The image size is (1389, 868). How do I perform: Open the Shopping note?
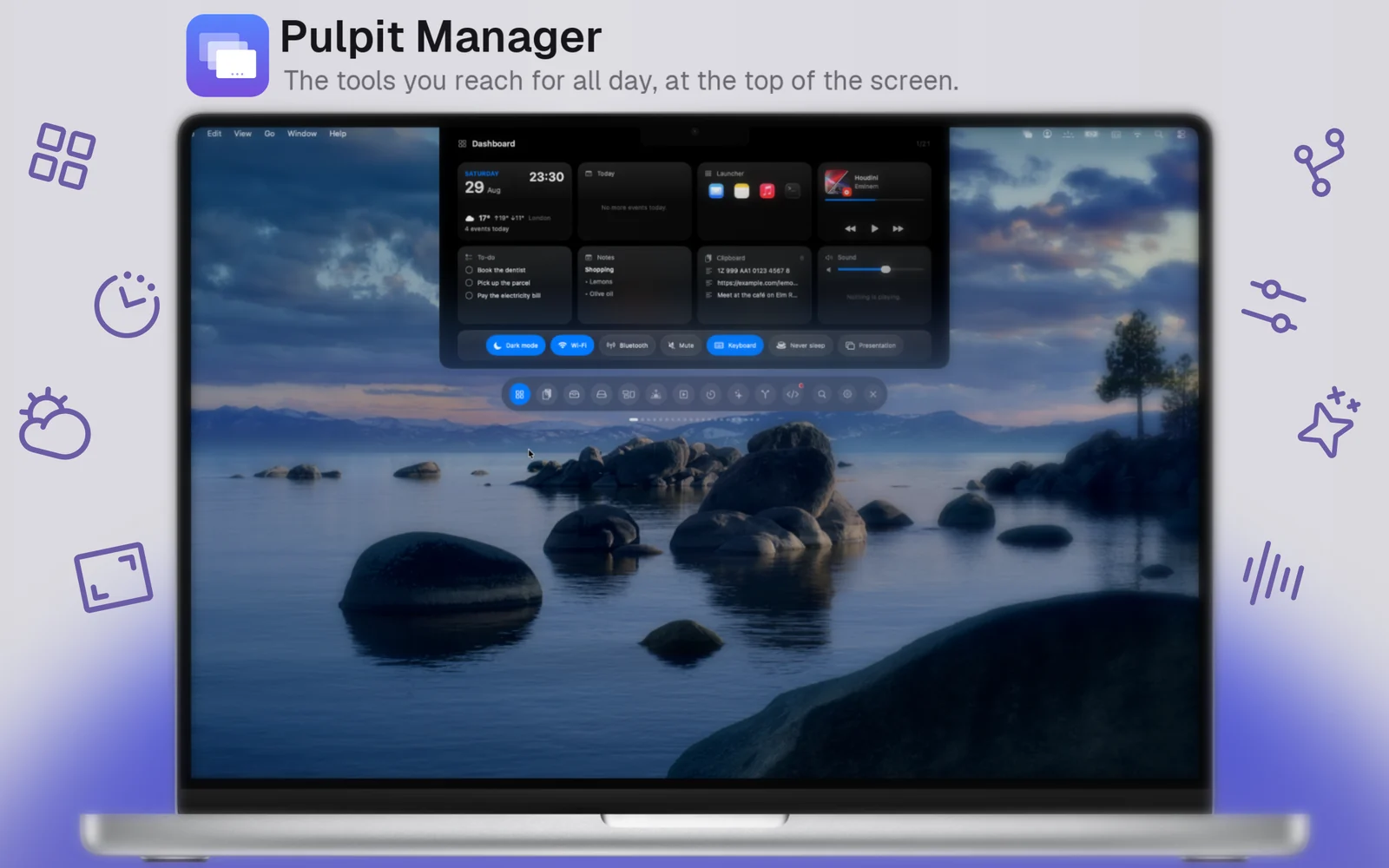pos(599,270)
